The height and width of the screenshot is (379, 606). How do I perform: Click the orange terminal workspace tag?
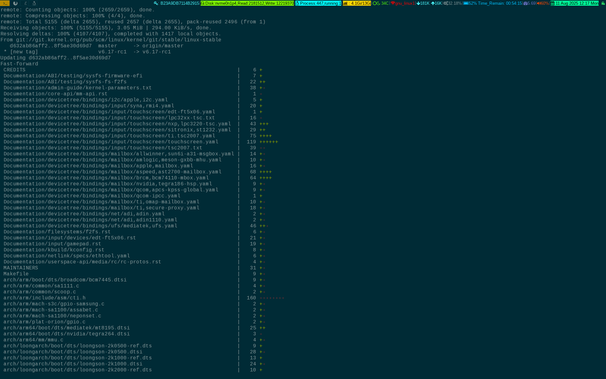(x=5, y=3)
